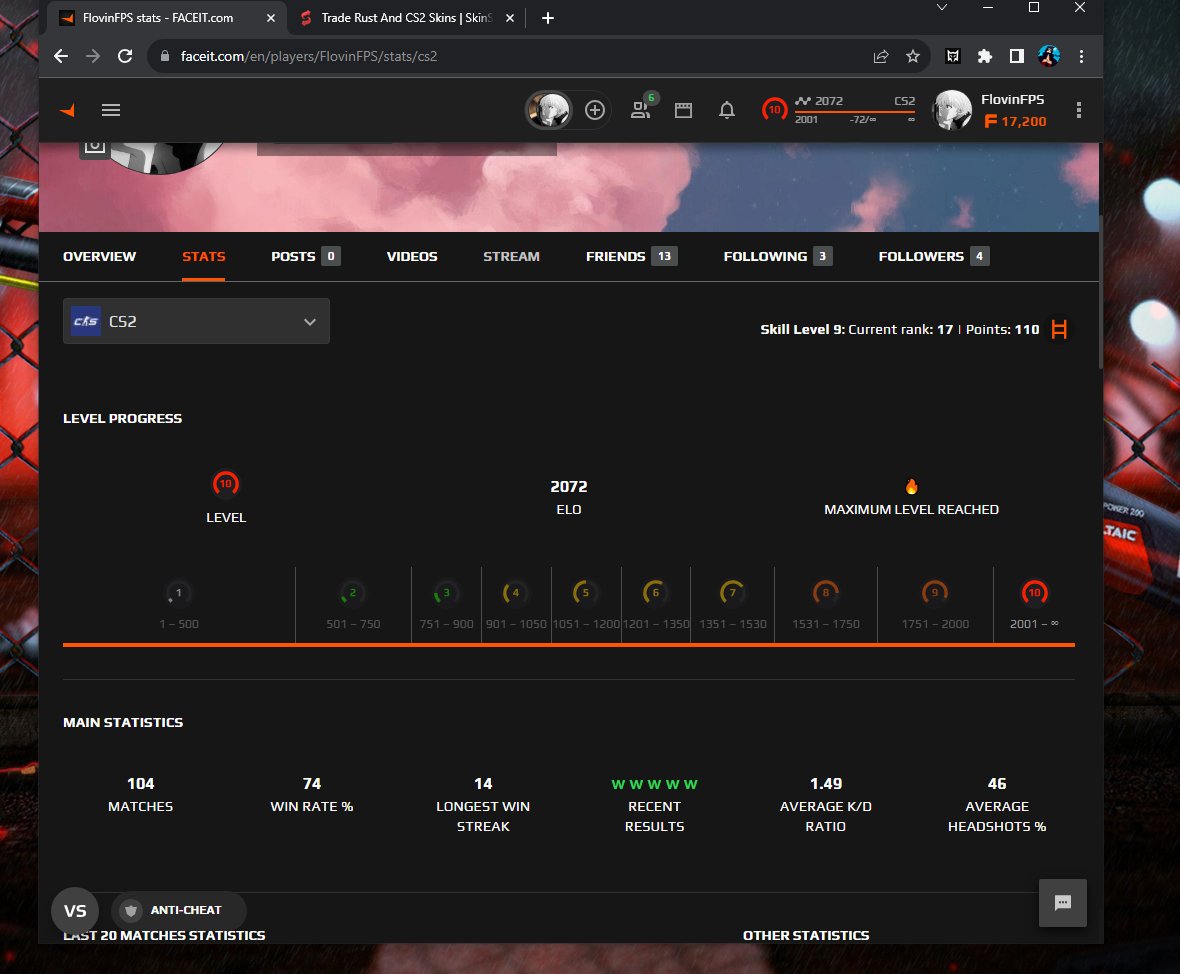
Task: Select level 9 marker 1751 – 2000
Action: coord(935,594)
